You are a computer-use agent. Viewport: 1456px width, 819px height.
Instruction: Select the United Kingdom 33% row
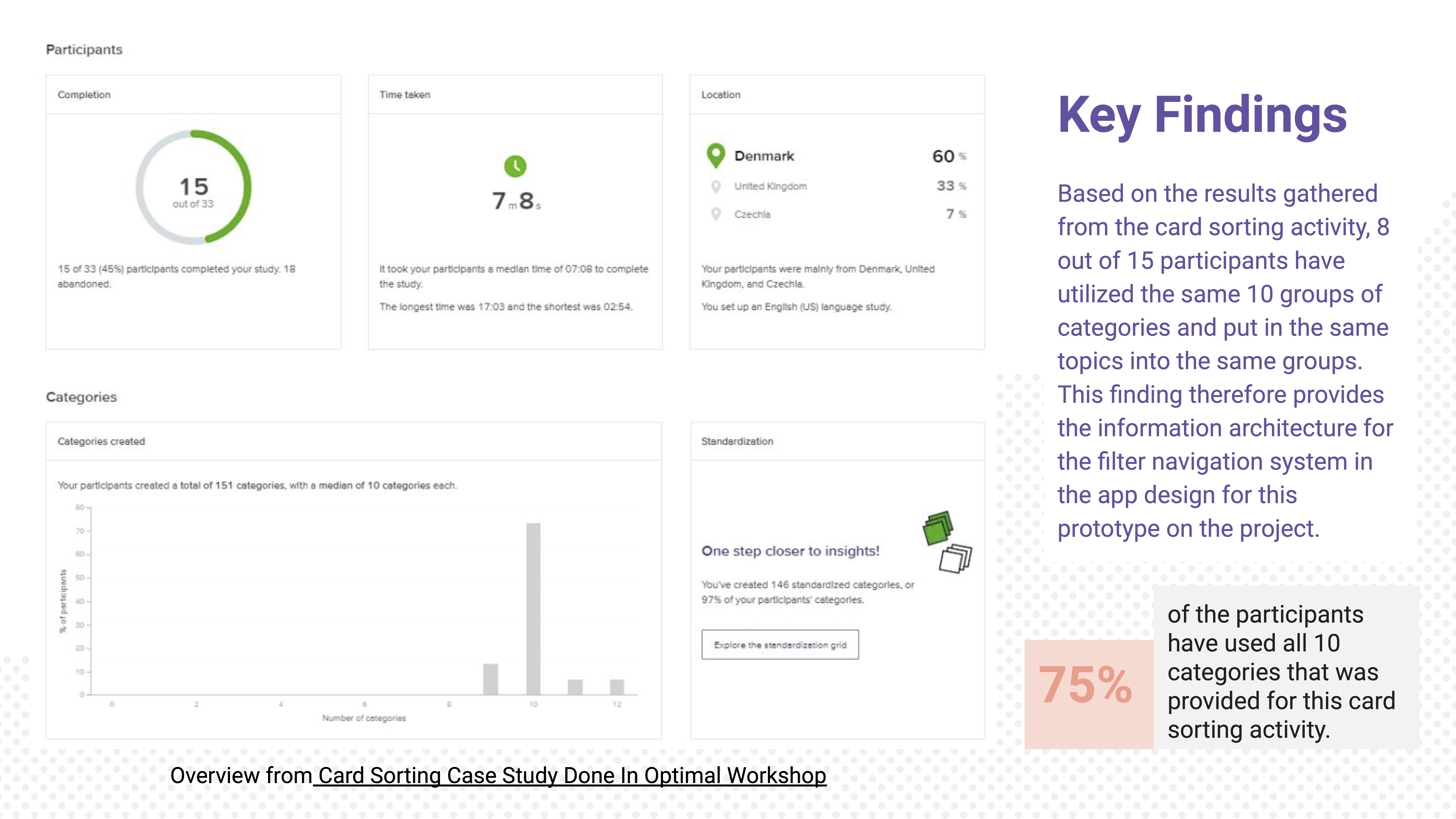pyautogui.click(x=837, y=186)
